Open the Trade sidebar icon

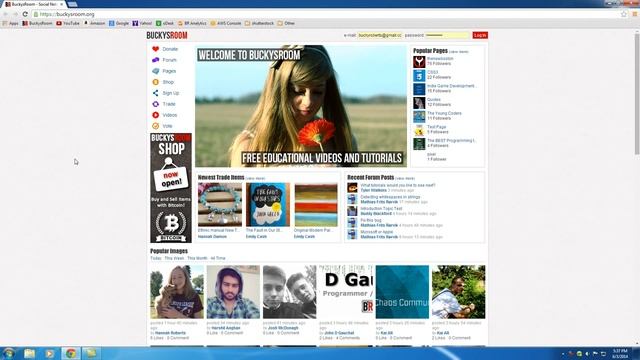[156, 104]
